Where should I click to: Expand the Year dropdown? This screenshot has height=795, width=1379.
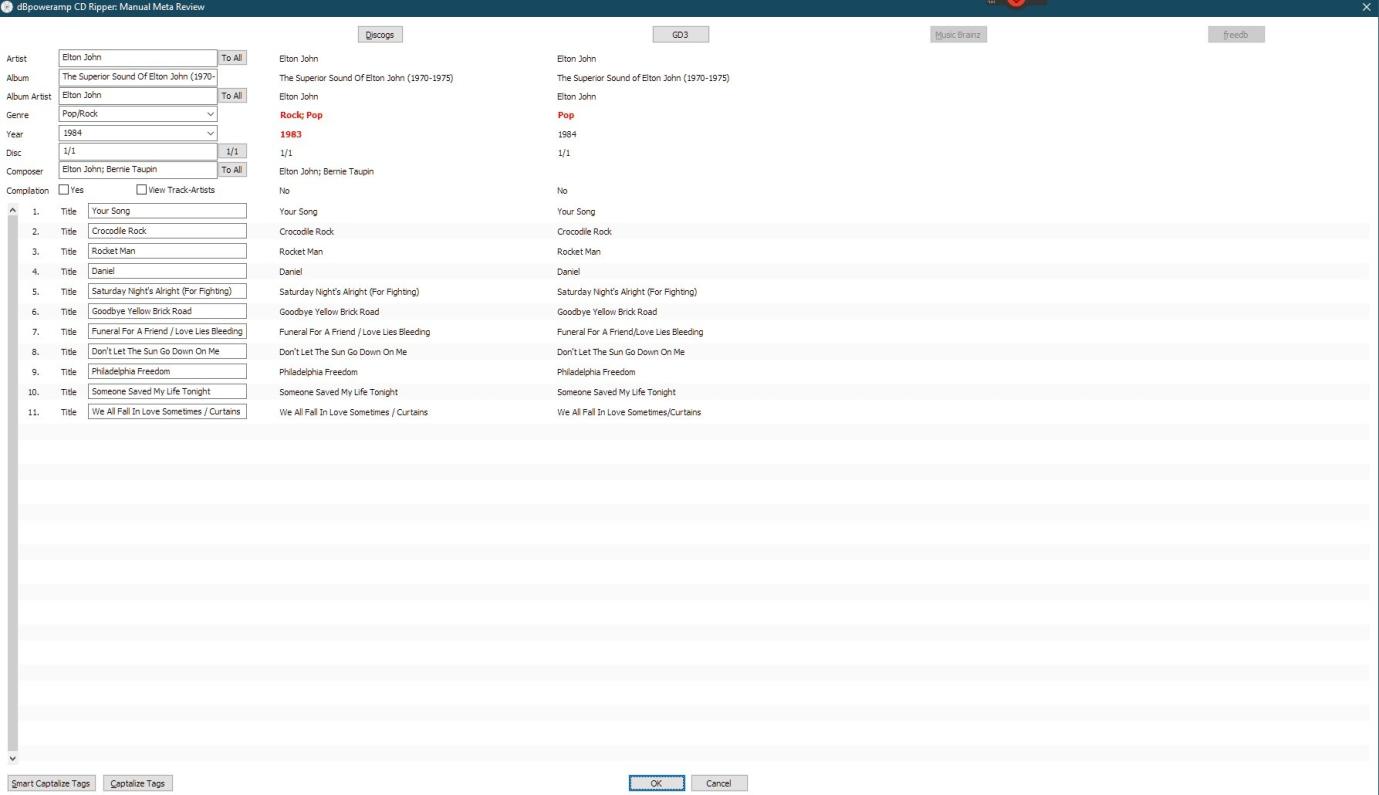tap(210, 133)
